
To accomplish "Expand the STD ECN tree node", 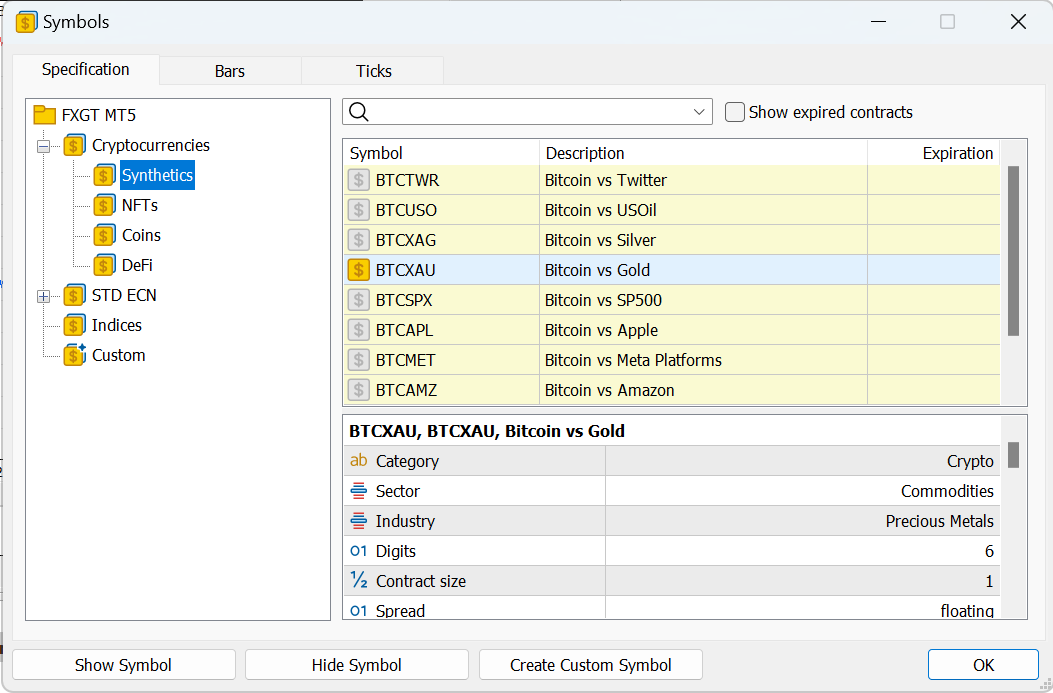I will click(x=43, y=296).
